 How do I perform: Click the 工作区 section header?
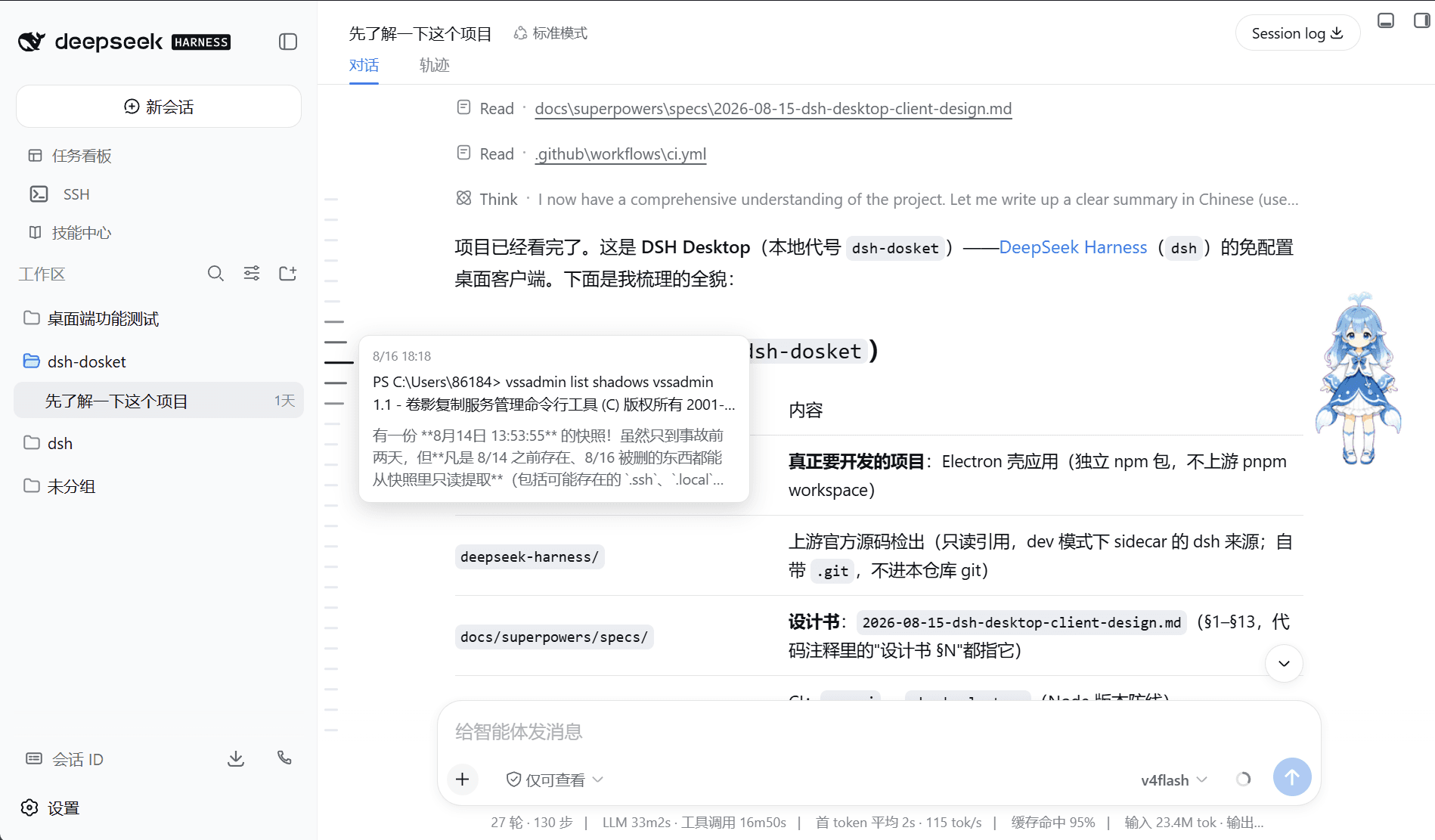click(42, 274)
